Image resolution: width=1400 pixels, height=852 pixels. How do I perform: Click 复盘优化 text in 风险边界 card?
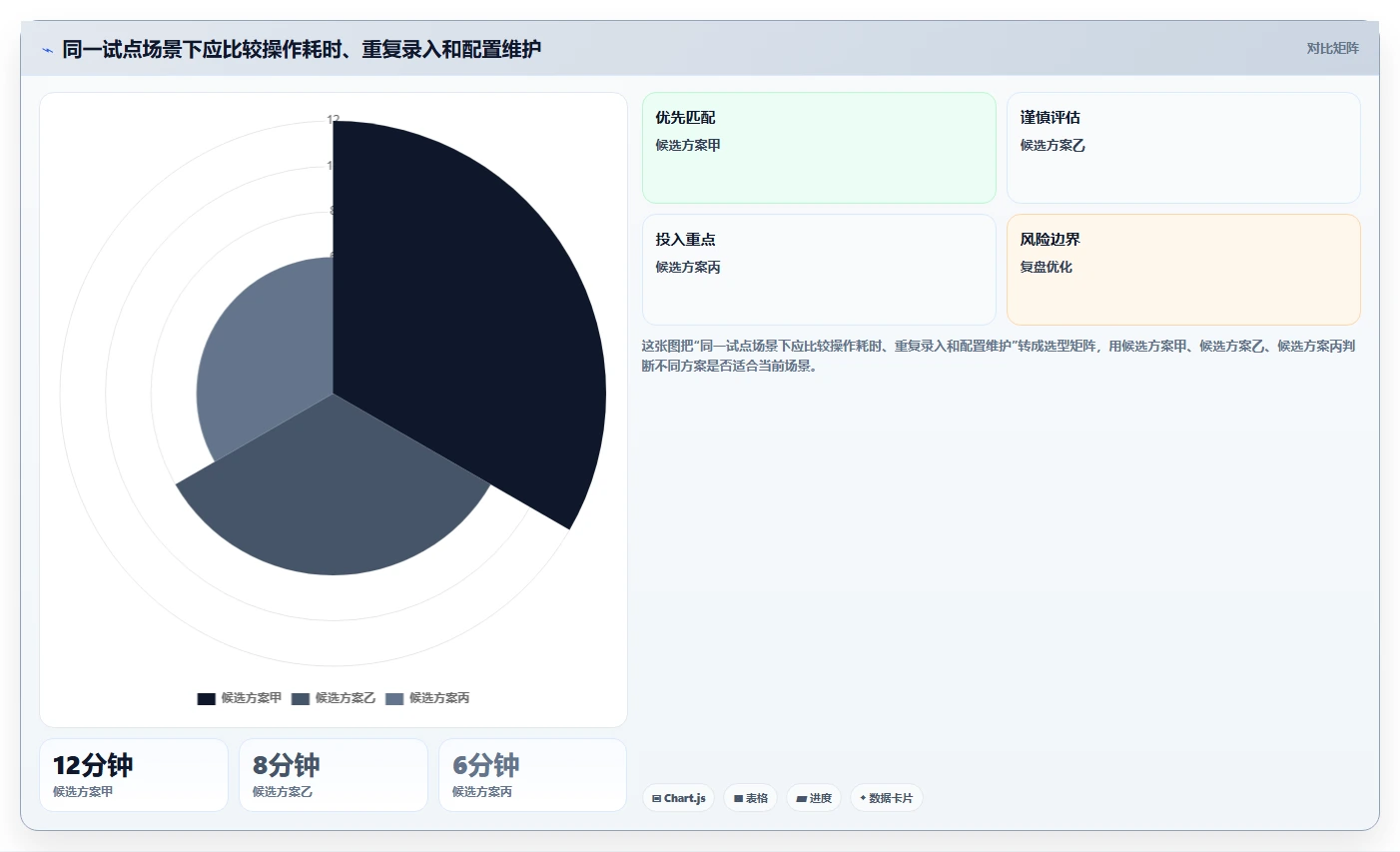click(1047, 267)
